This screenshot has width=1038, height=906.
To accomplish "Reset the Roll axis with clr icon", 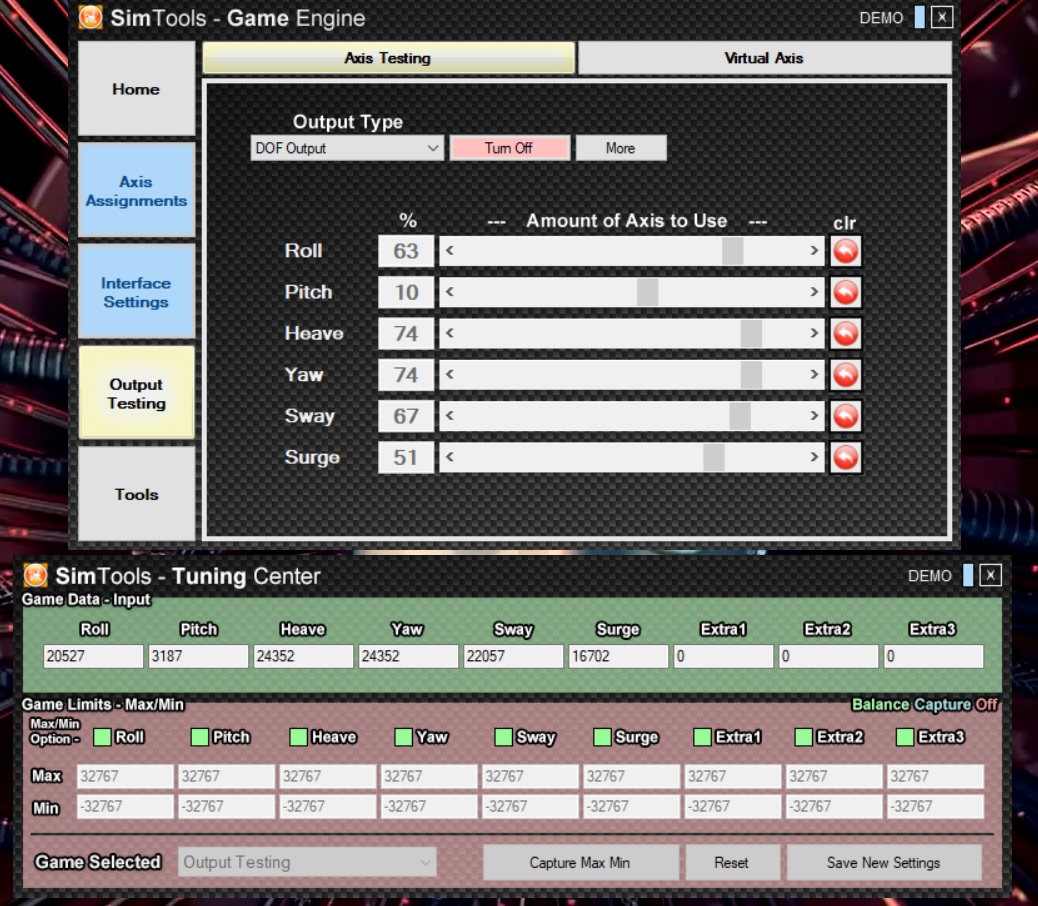I will (x=845, y=251).
